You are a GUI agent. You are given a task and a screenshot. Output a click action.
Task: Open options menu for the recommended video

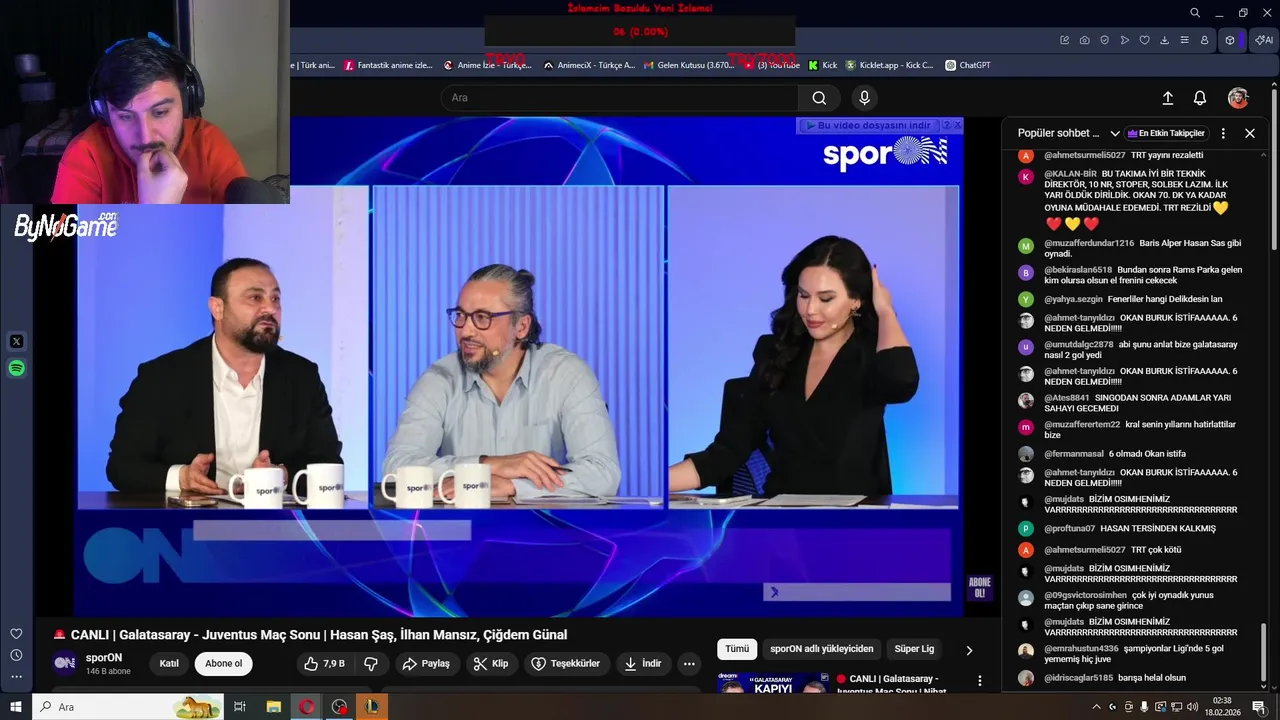tap(980, 681)
